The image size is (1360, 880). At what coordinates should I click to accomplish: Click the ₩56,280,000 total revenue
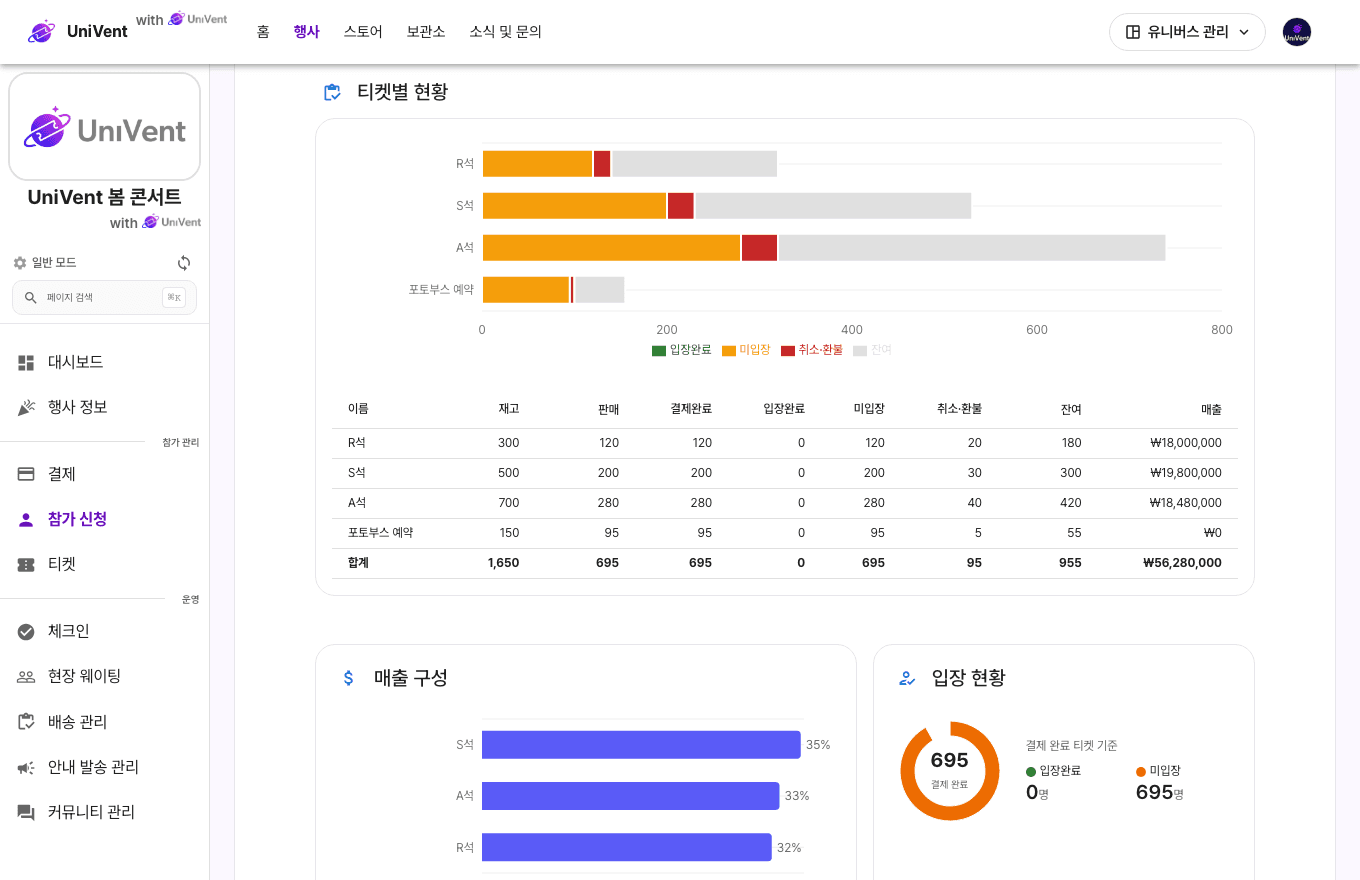[1182, 563]
